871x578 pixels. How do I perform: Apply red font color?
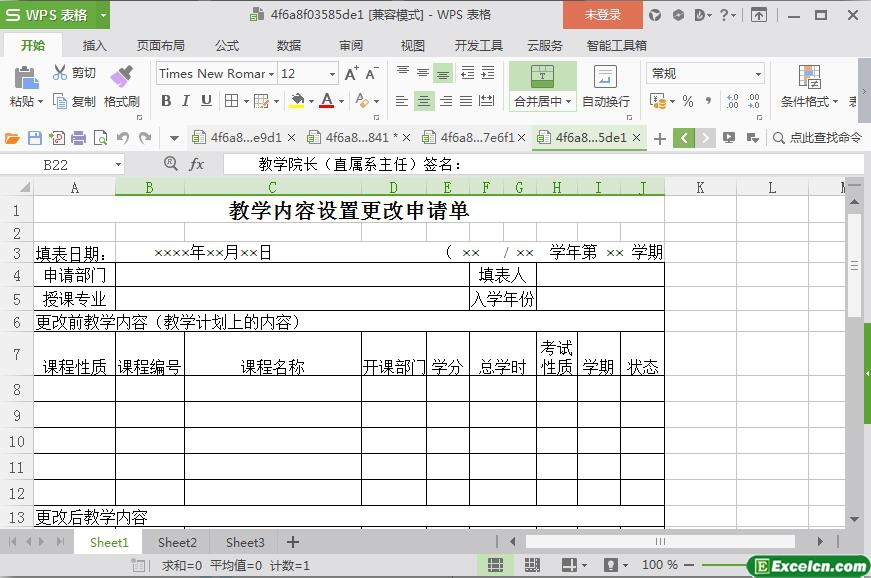coord(327,101)
